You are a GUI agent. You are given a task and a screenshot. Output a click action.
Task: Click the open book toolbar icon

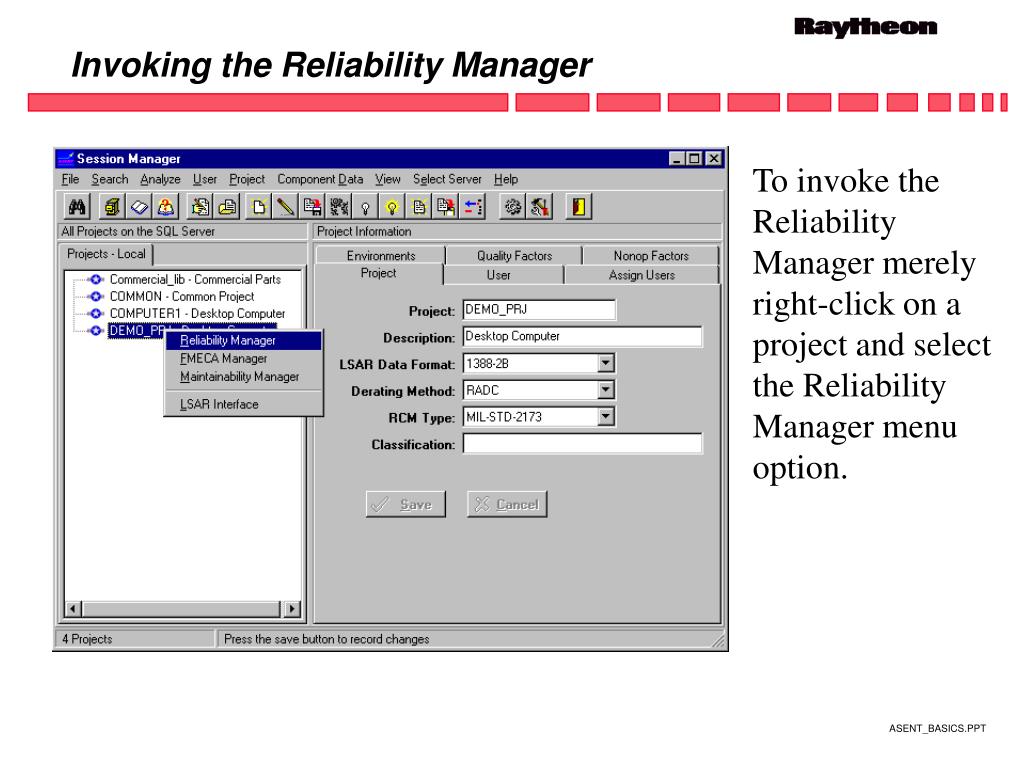coord(139,207)
